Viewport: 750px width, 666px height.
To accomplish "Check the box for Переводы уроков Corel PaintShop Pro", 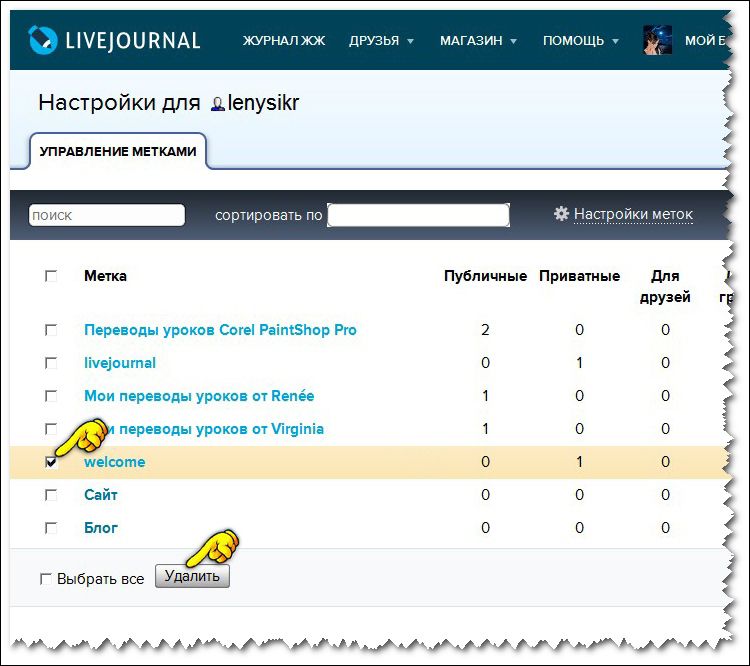I will [51, 330].
